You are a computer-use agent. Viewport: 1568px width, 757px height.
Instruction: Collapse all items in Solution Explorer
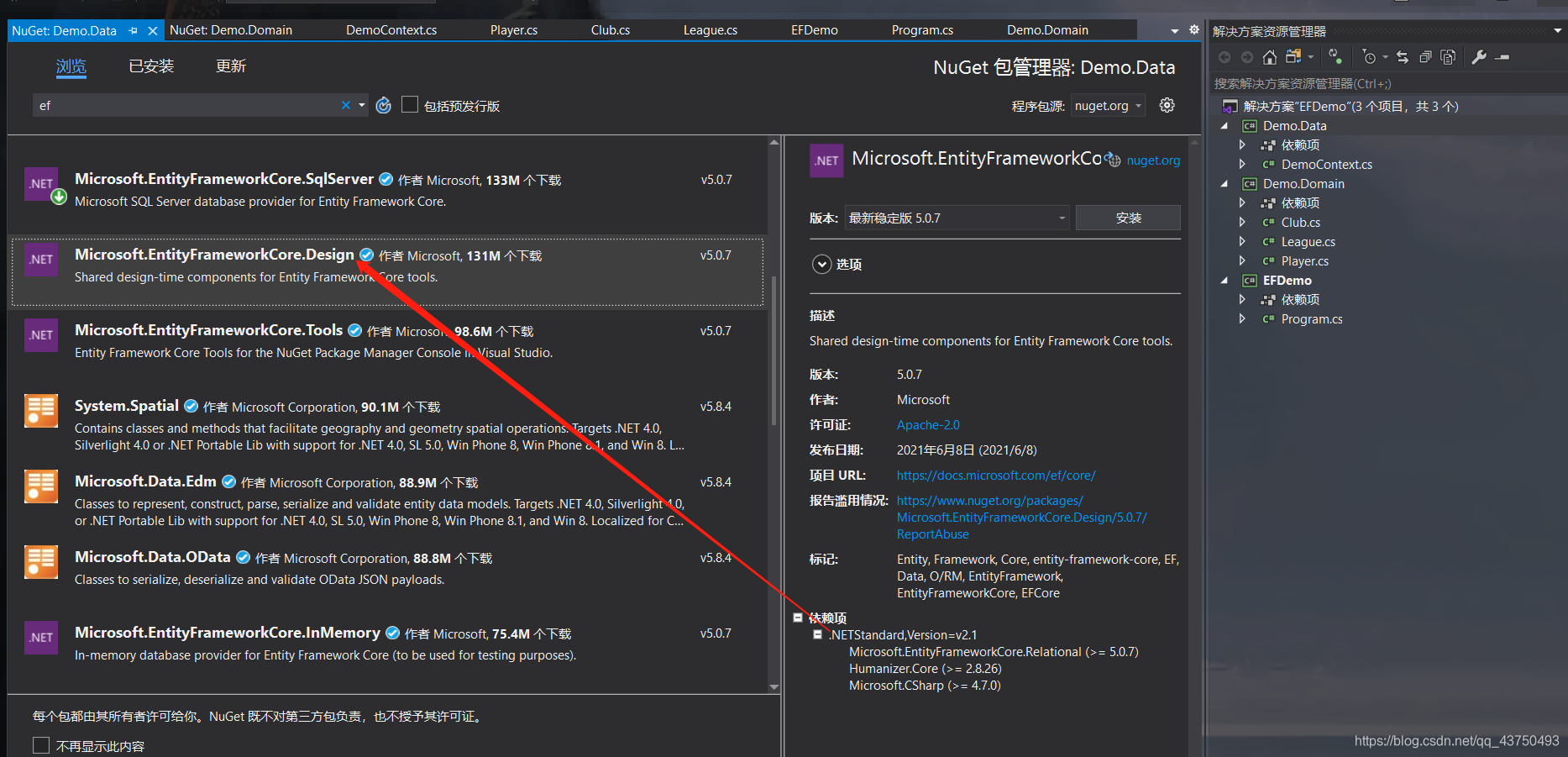(x=1425, y=57)
